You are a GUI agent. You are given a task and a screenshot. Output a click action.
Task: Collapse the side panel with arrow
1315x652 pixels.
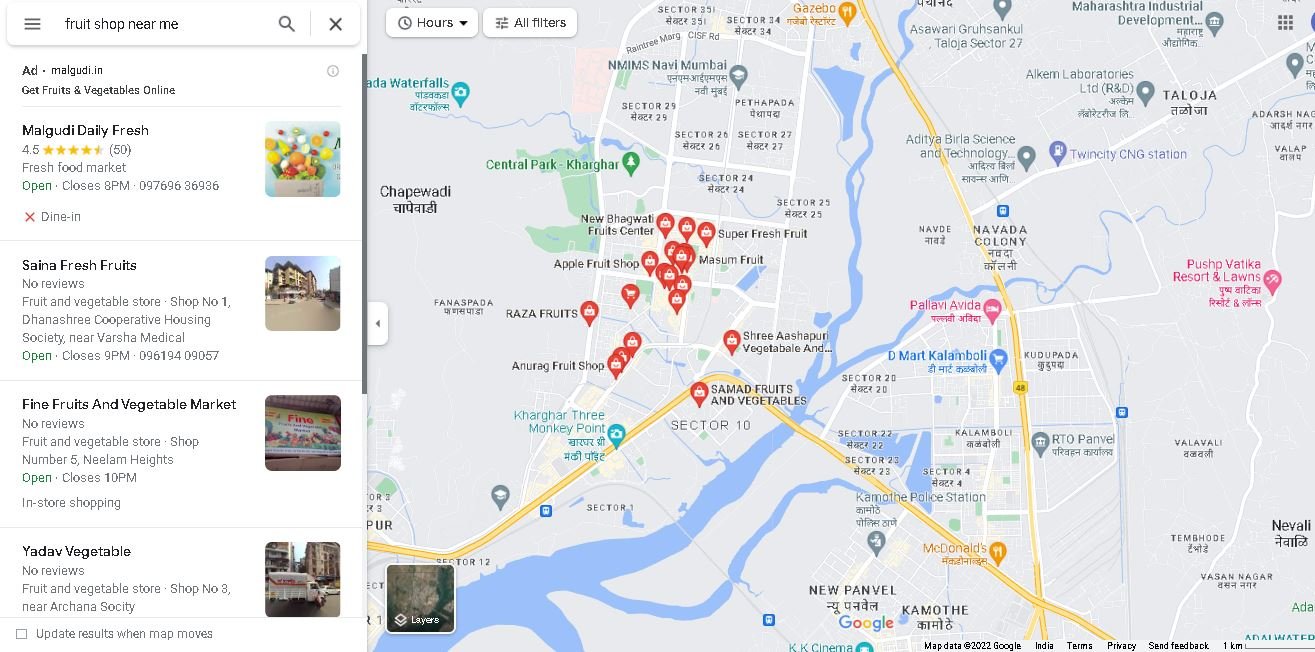377,323
